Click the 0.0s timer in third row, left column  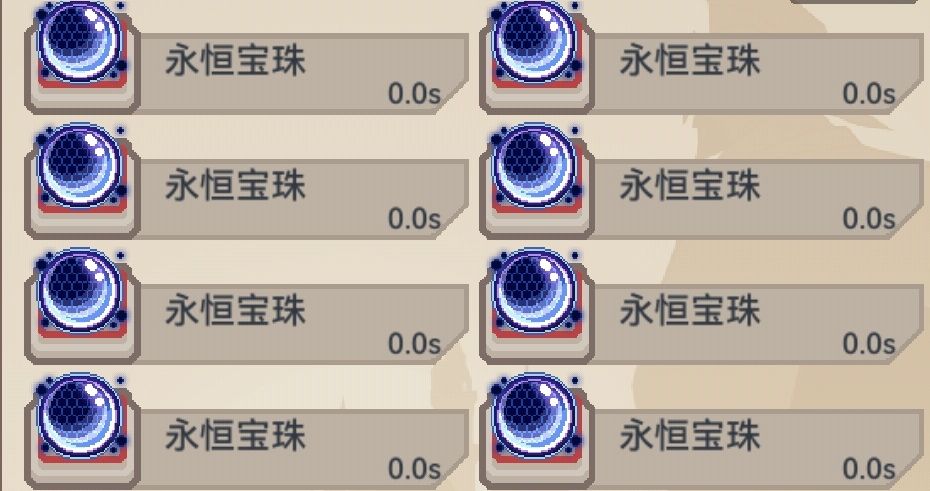415,344
